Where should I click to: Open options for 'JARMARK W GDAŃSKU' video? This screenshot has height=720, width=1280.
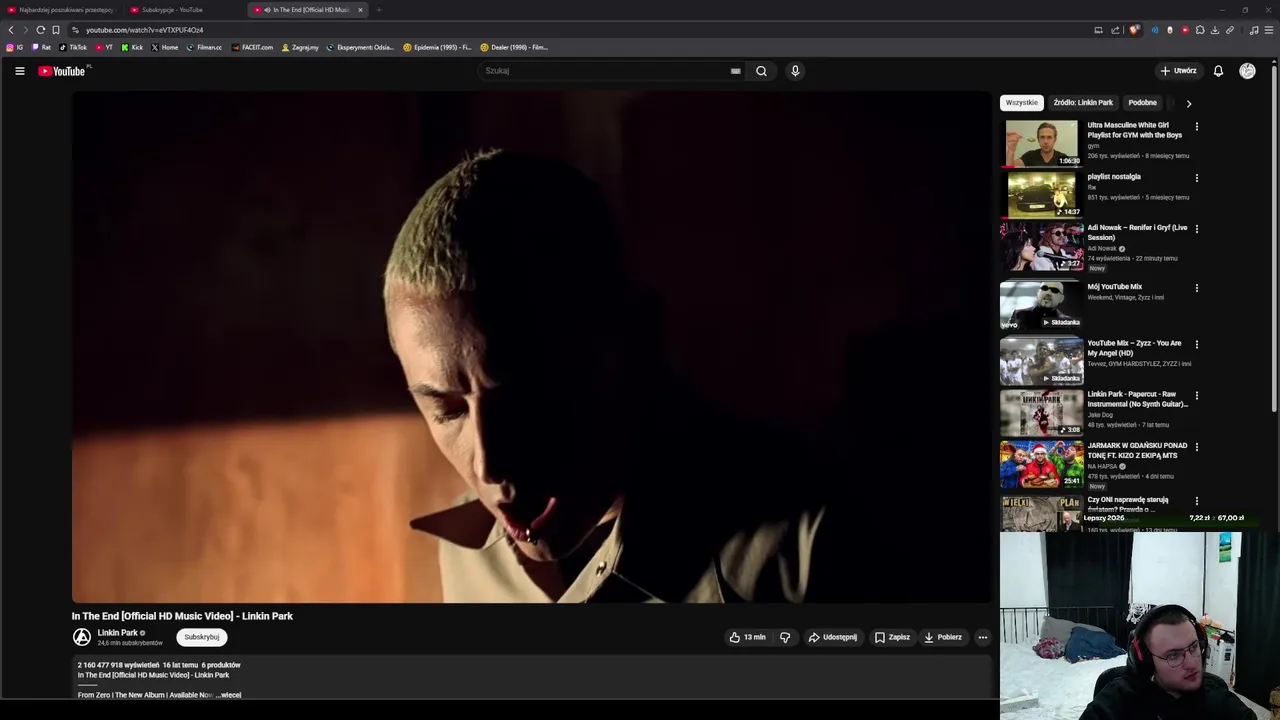(1196, 447)
